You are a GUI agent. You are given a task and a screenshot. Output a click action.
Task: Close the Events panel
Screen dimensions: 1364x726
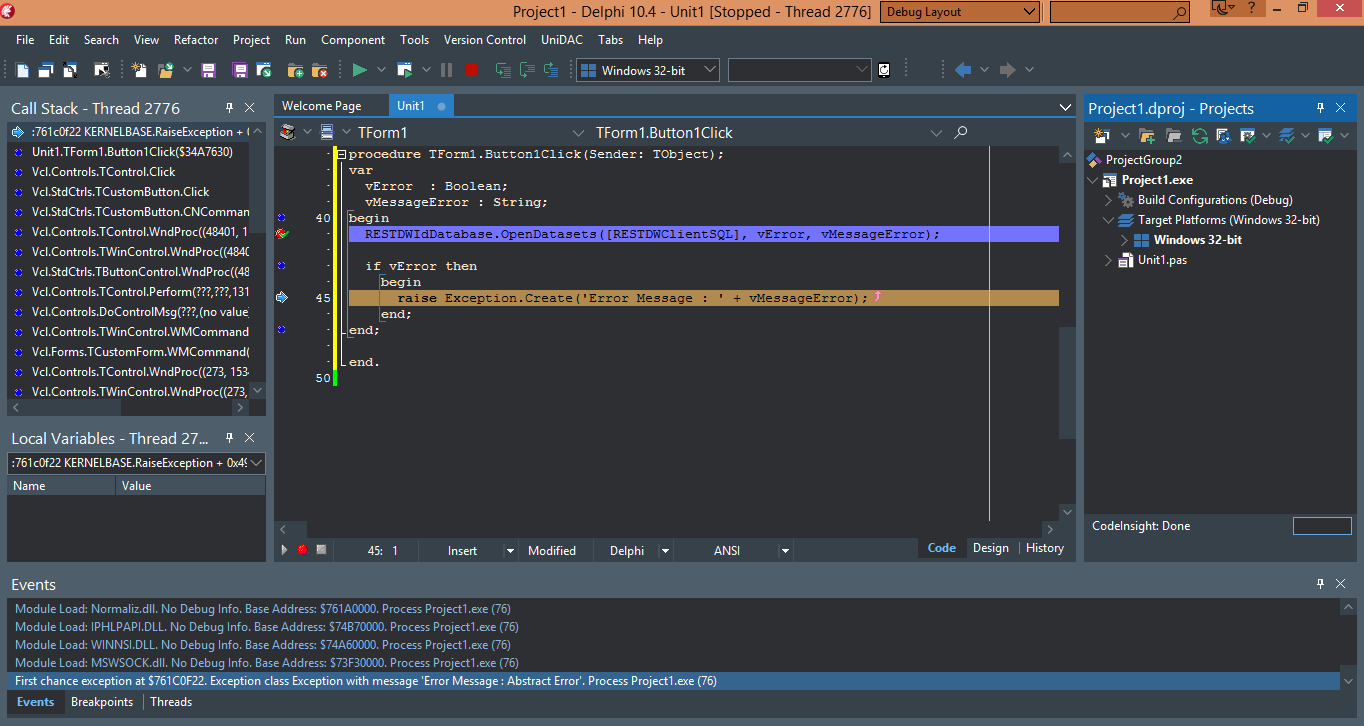[1341, 584]
